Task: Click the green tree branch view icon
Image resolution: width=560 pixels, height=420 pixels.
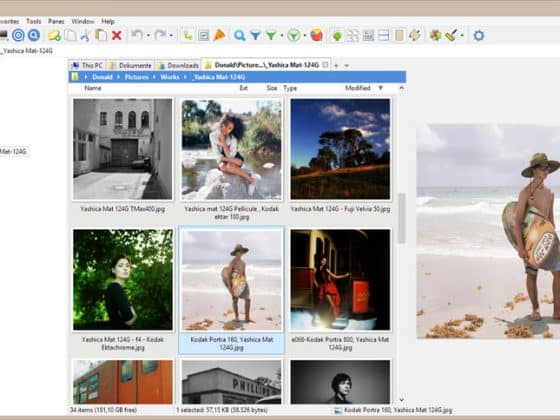Action: click(337, 35)
